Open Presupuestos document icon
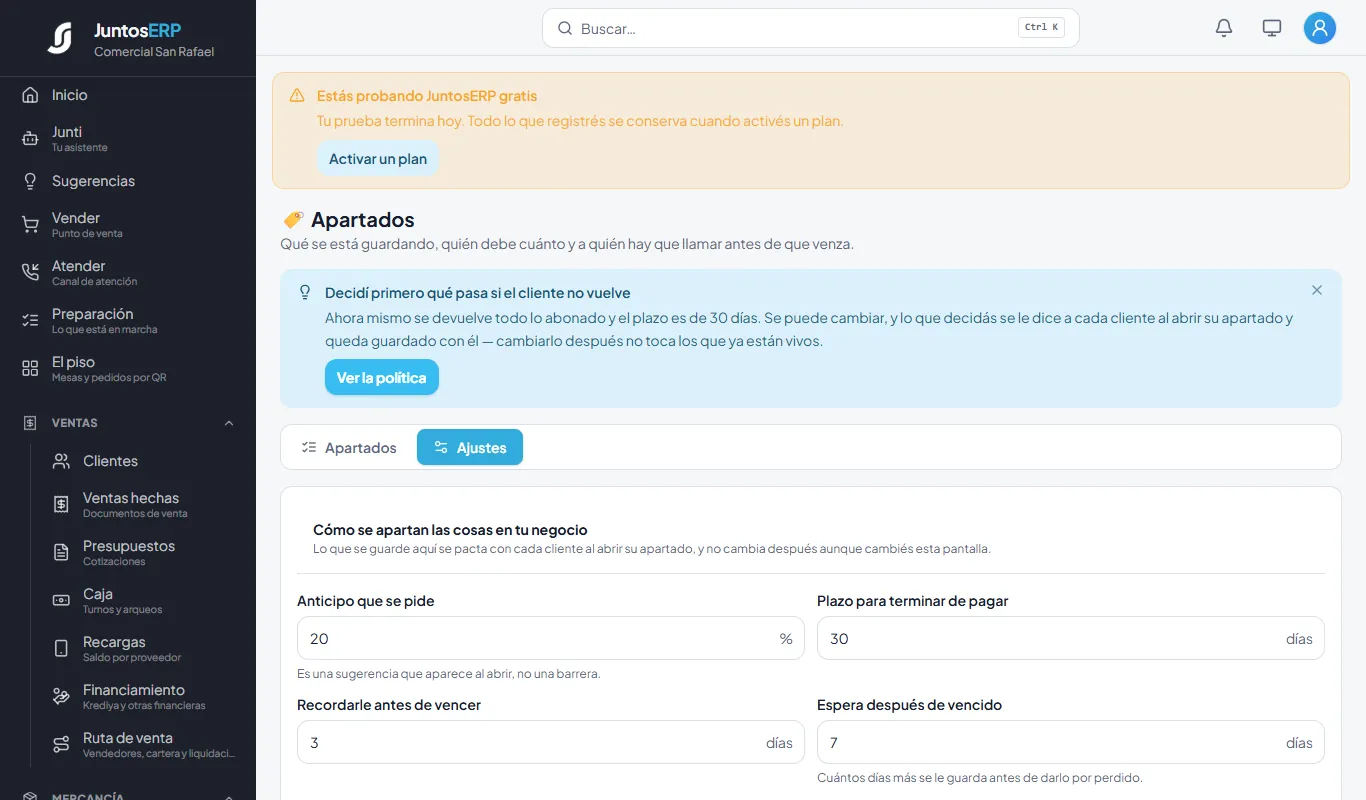 click(x=61, y=552)
